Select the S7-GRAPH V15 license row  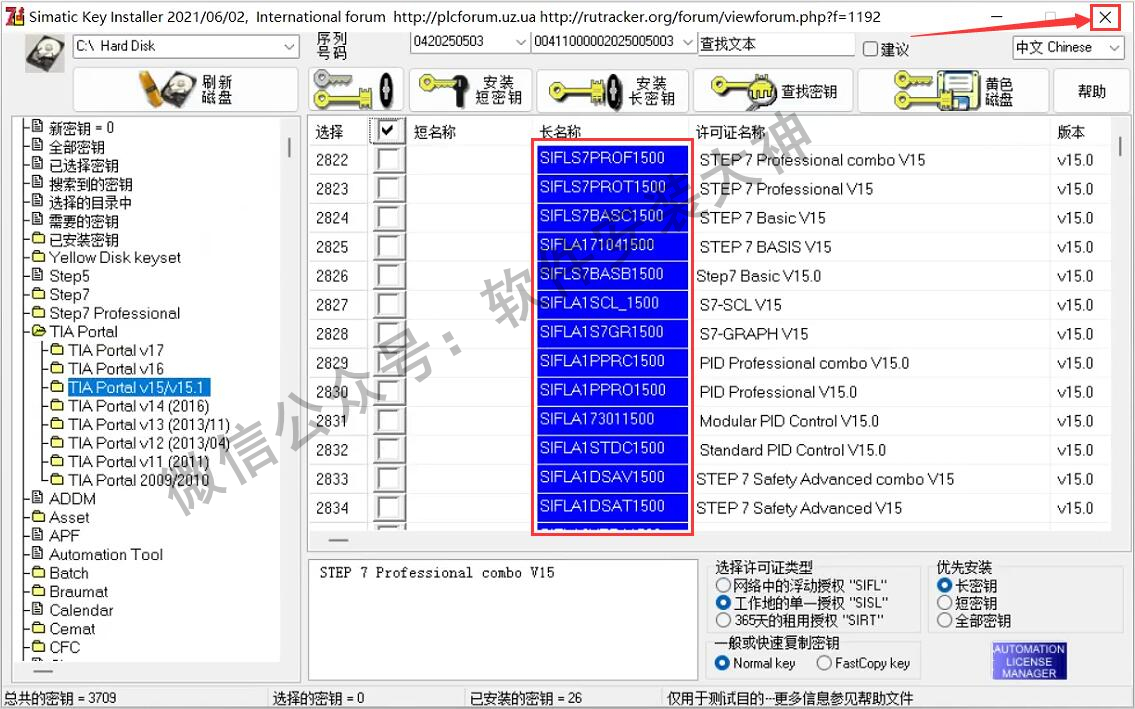pyautogui.click(x=754, y=334)
